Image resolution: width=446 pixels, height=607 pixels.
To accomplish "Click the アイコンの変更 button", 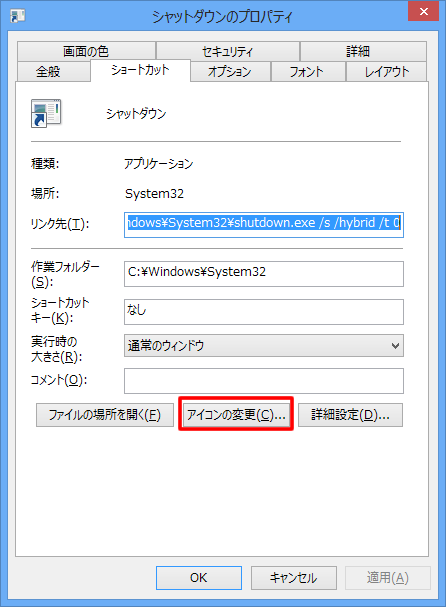I will coord(236,415).
